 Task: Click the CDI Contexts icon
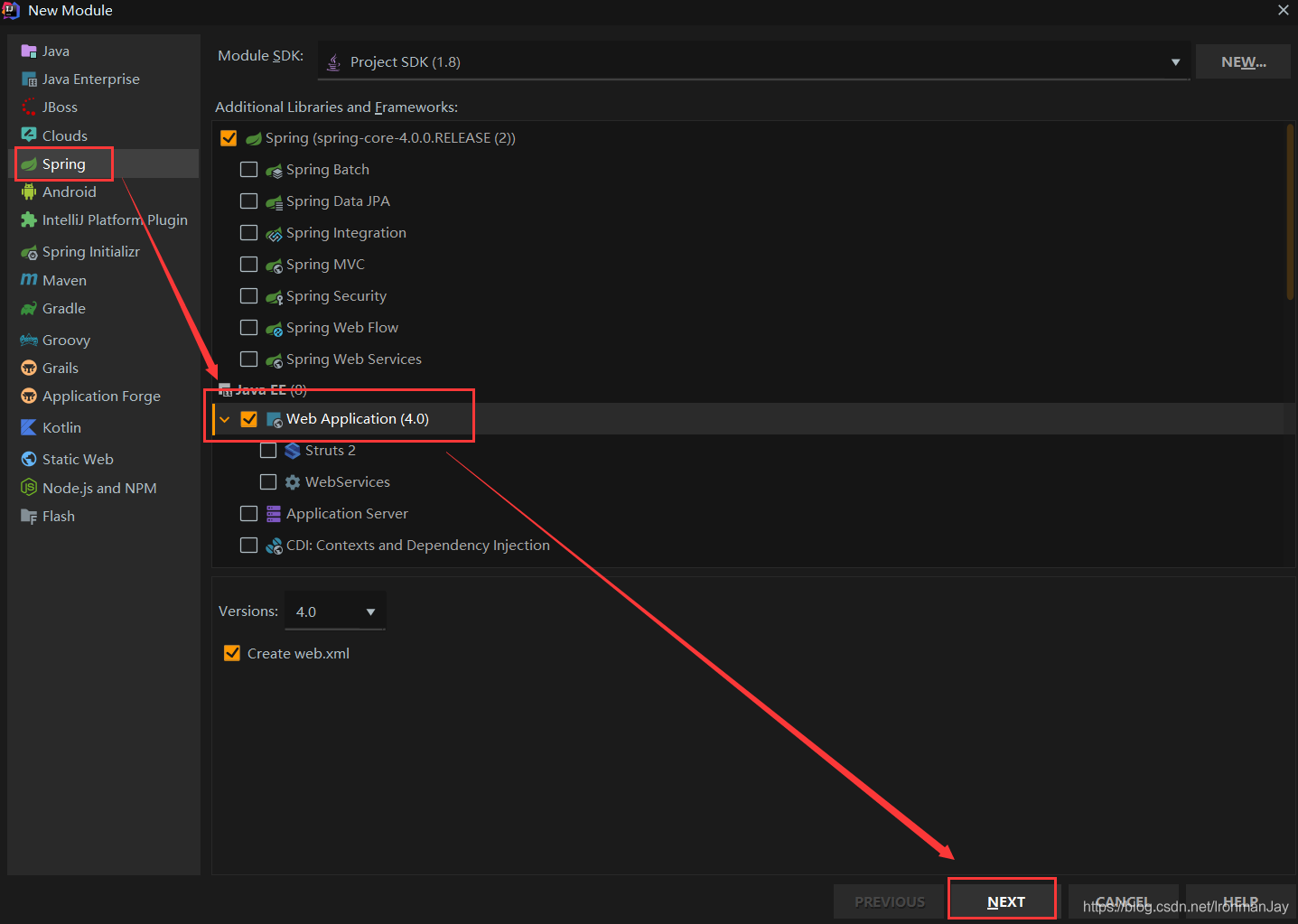click(x=275, y=546)
